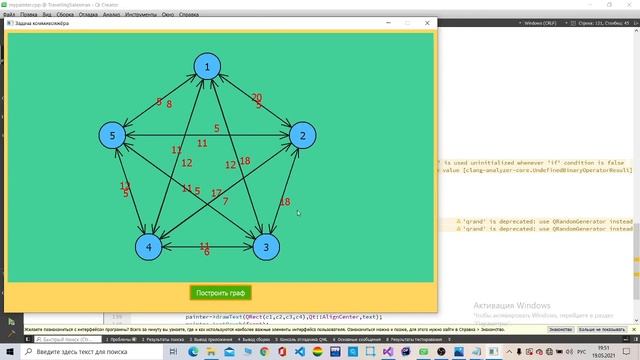Click the "Построить граф" button
640x360 pixels.
pyautogui.click(x=220, y=293)
